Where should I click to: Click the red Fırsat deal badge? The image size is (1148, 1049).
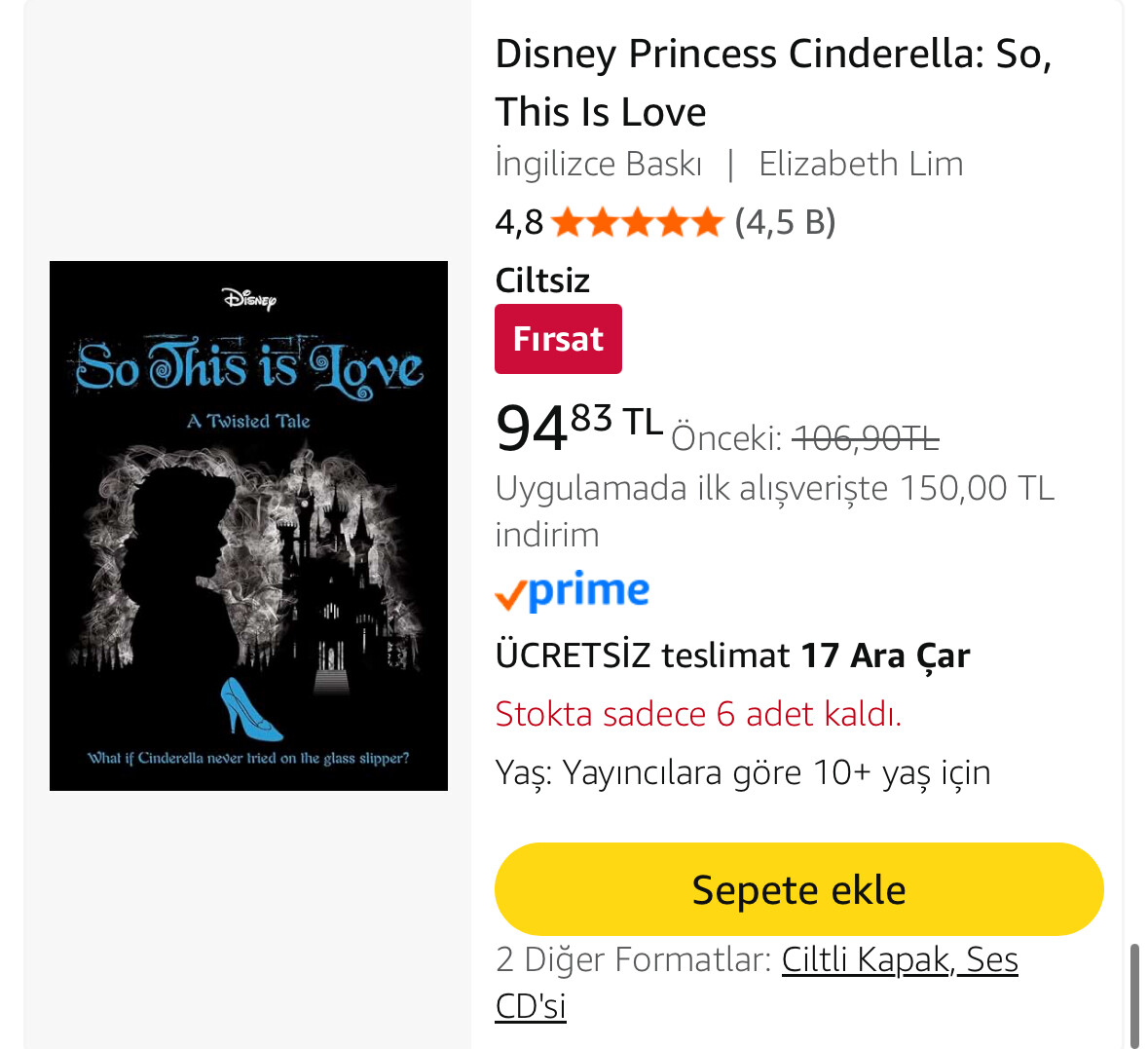tap(558, 339)
